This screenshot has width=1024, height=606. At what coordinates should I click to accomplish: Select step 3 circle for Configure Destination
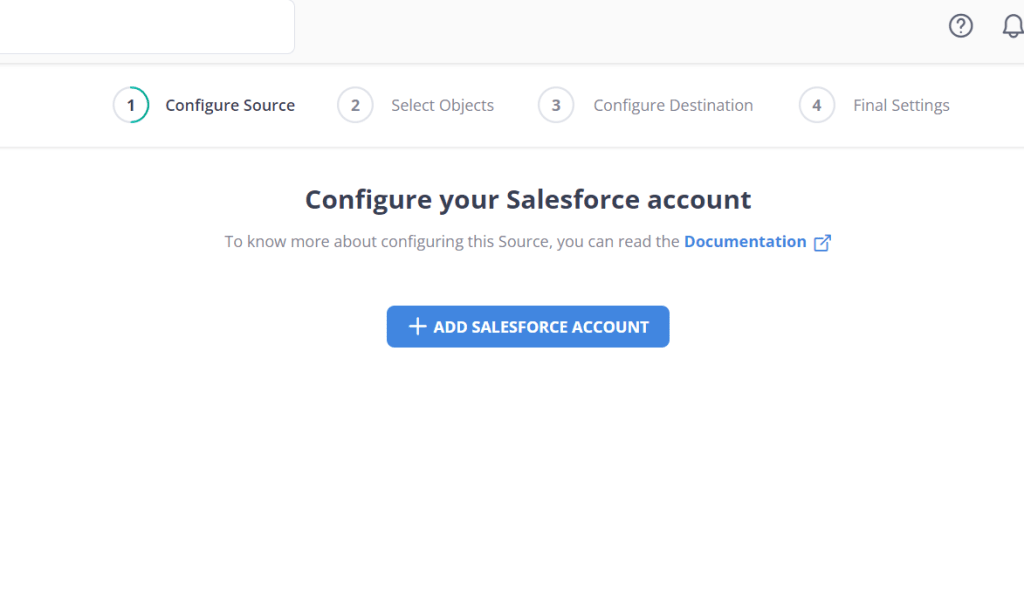556,105
